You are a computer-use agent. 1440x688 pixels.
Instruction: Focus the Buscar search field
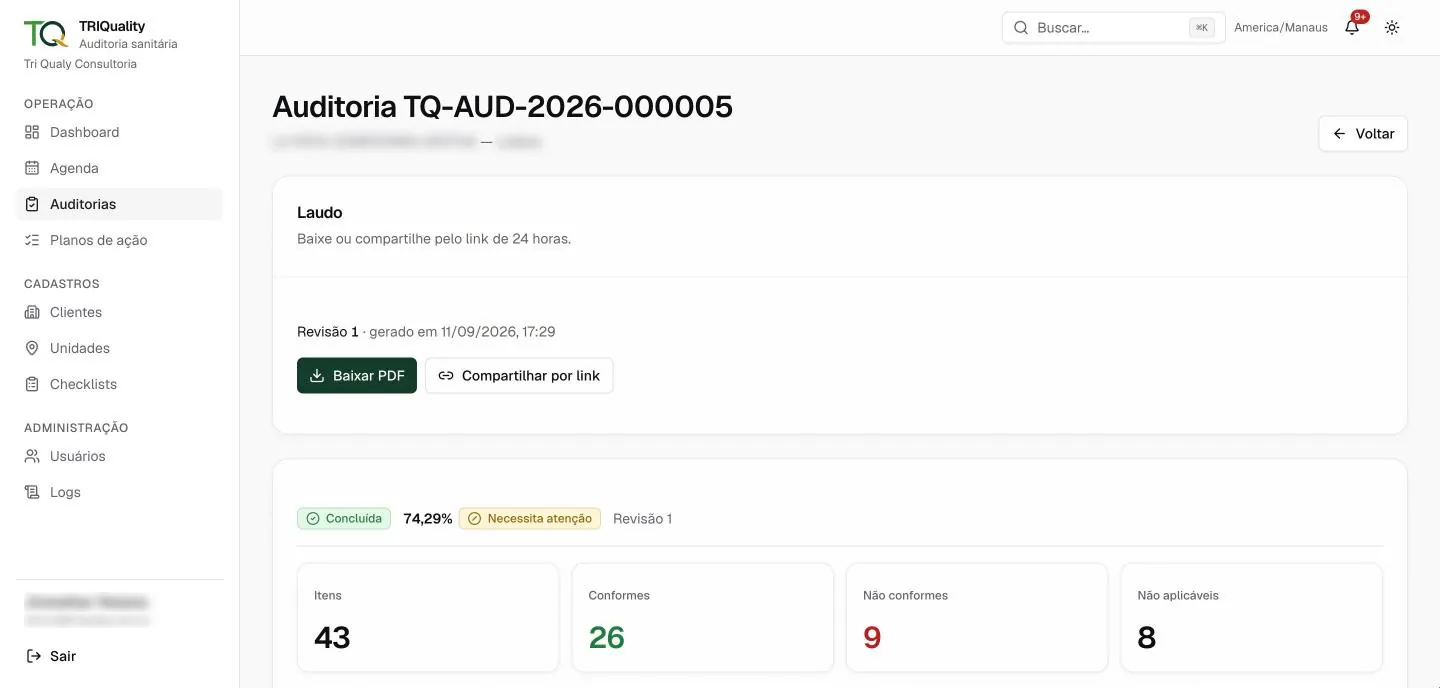(1113, 28)
